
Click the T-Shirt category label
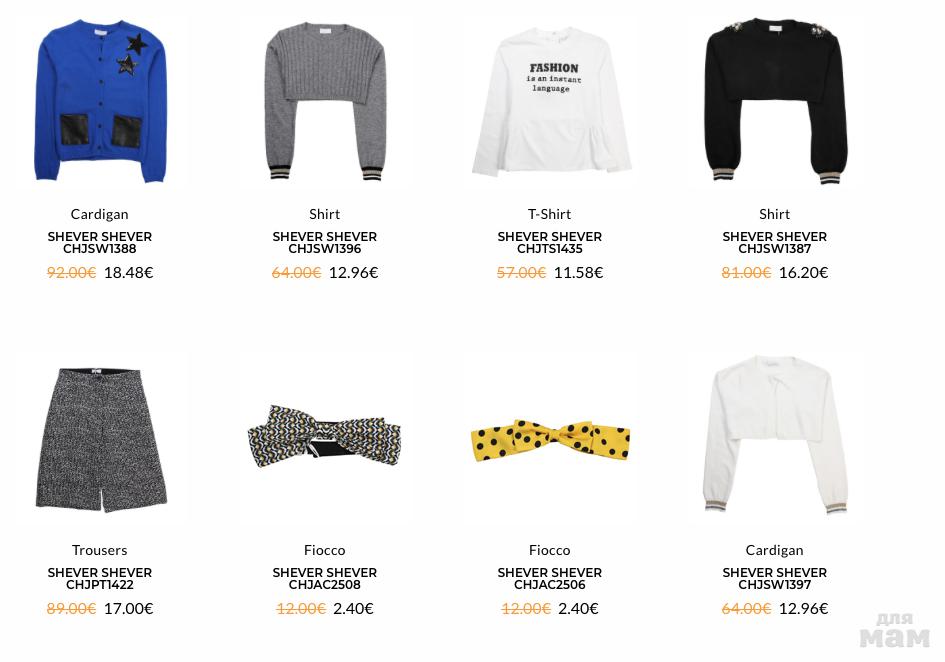click(550, 214)
